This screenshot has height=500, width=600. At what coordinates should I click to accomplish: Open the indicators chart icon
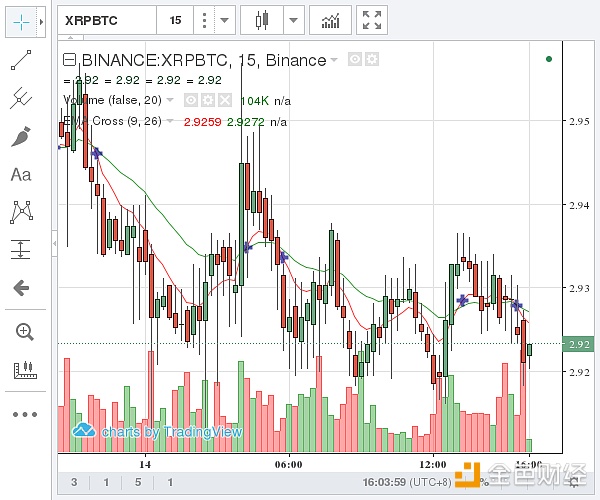point(330,20)
